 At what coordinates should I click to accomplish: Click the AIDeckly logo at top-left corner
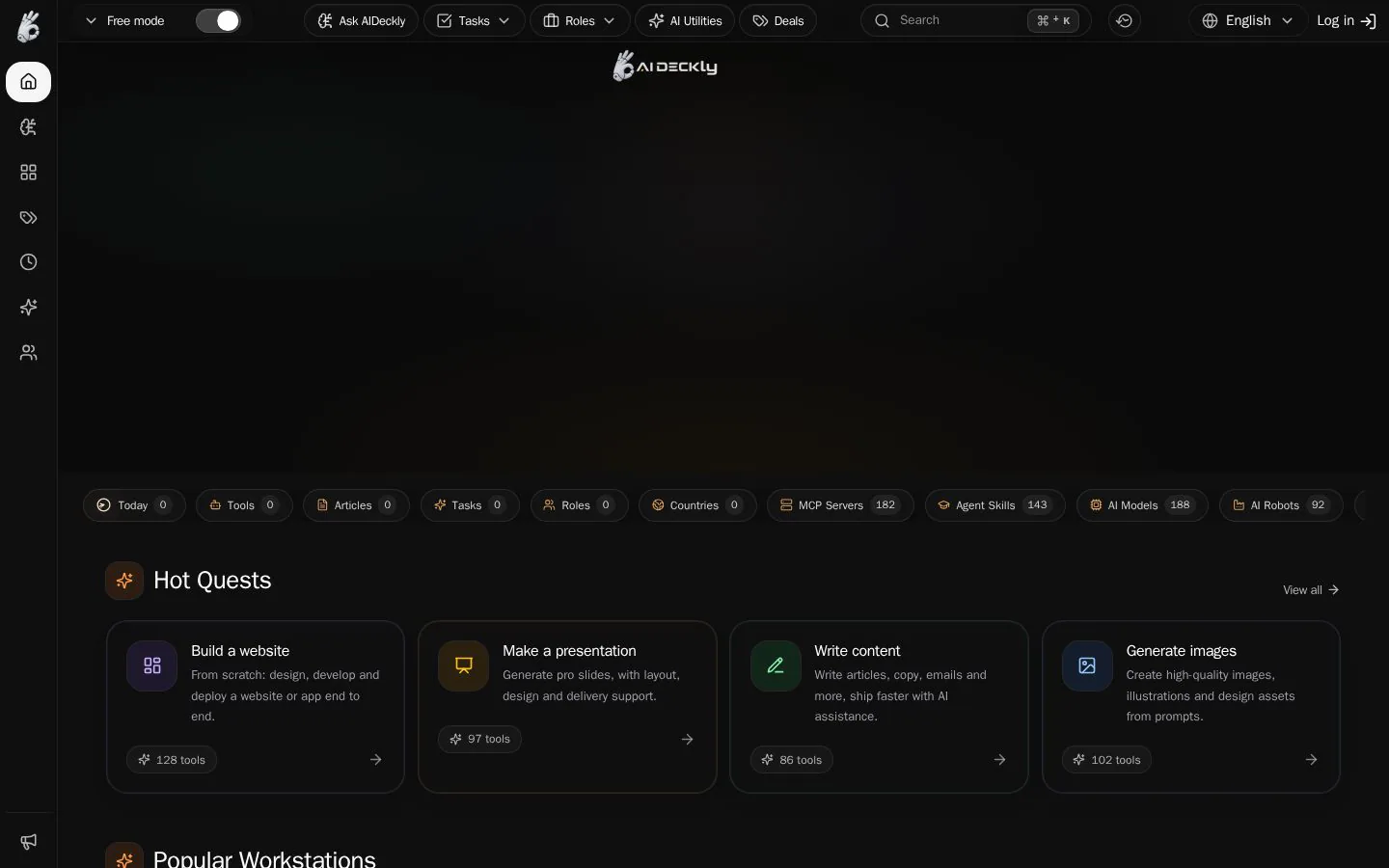click(x=28, y=26)
